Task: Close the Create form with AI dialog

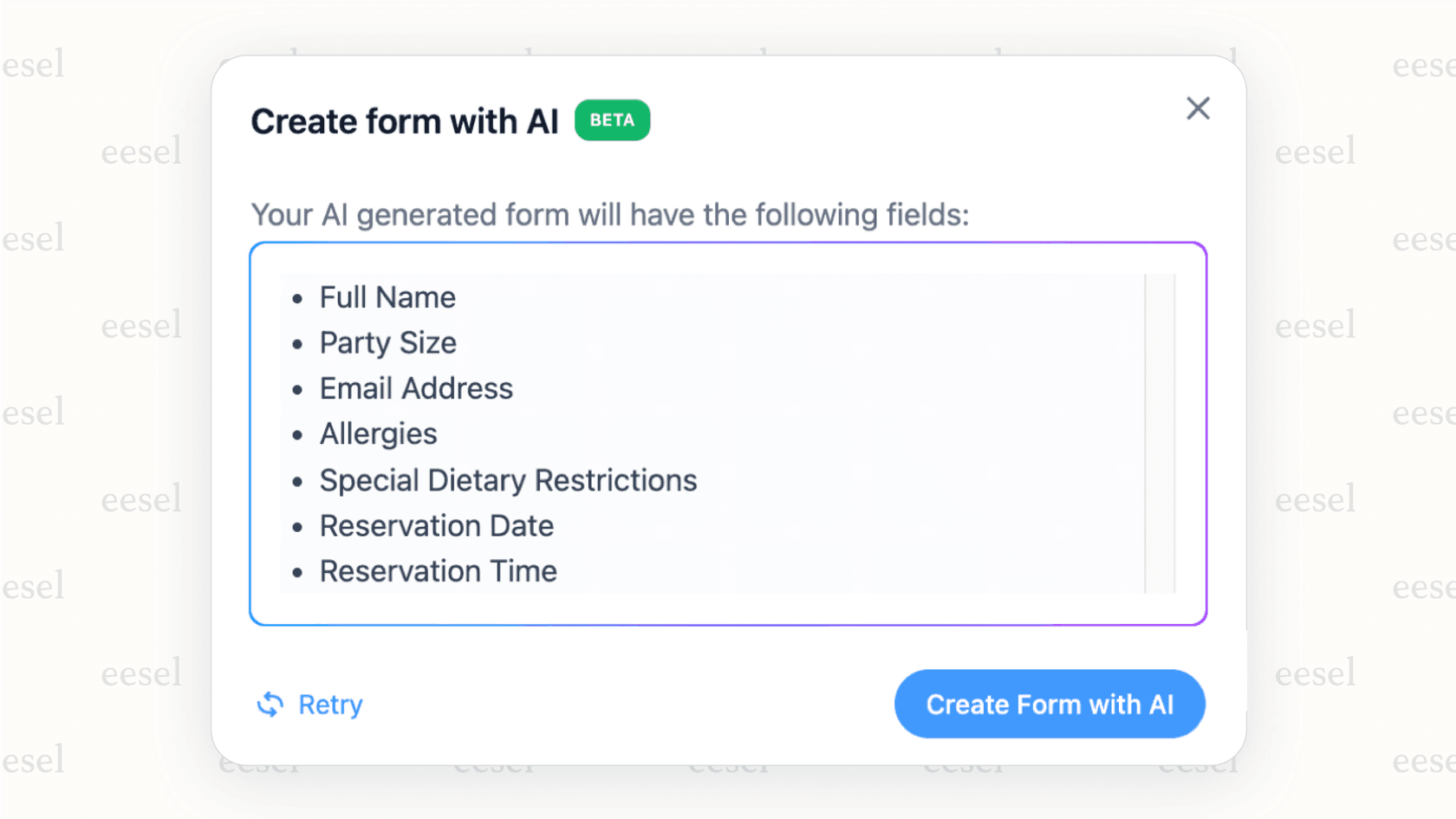Action: (1198, 108)
